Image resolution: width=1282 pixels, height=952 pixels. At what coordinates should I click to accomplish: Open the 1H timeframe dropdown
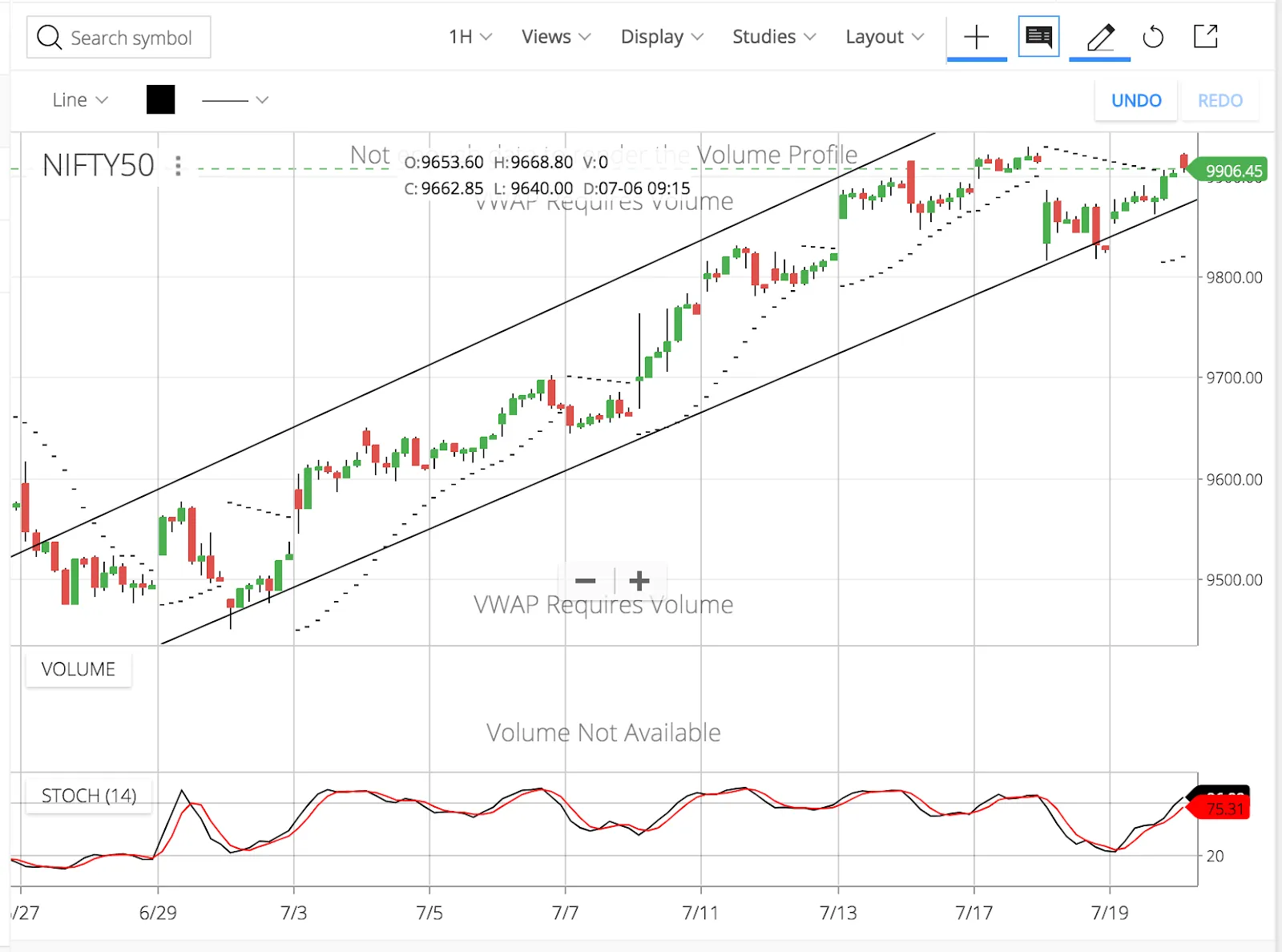pyautogui.click(x=467, y=37)
